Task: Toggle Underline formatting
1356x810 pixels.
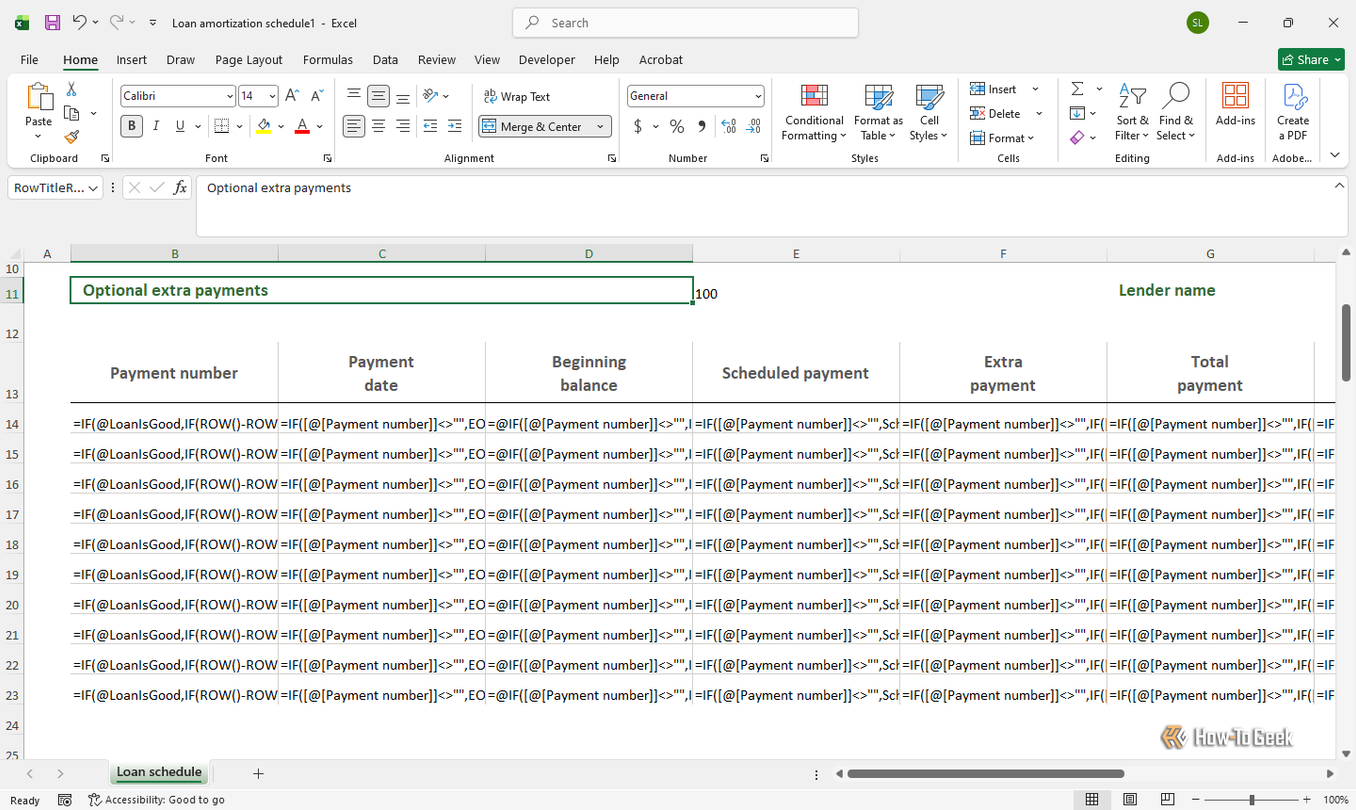Action: pyautogui.click(x=180, y=127)
